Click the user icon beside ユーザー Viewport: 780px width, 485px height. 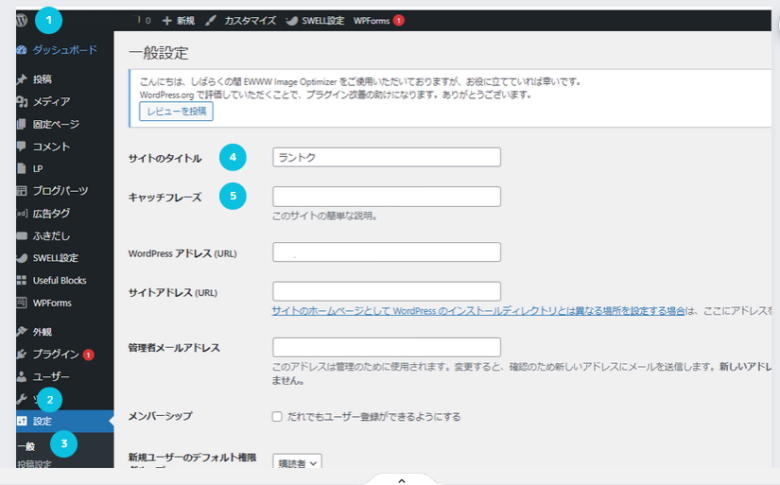(x=21, y=377)
